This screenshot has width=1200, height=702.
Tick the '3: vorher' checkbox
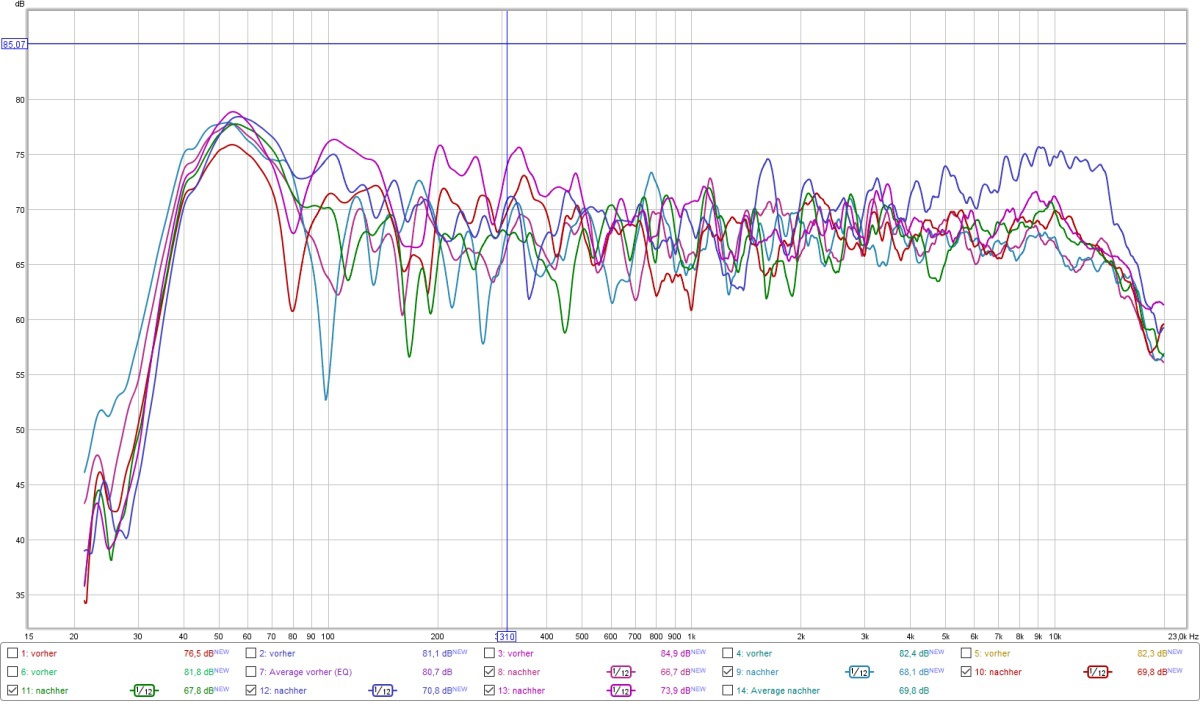tap(489, 653)
